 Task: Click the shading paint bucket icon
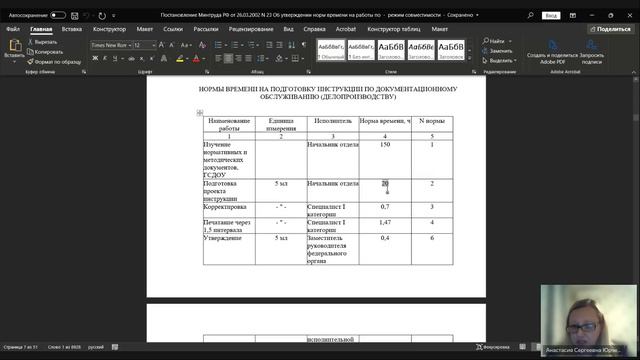tap(279, 59)
